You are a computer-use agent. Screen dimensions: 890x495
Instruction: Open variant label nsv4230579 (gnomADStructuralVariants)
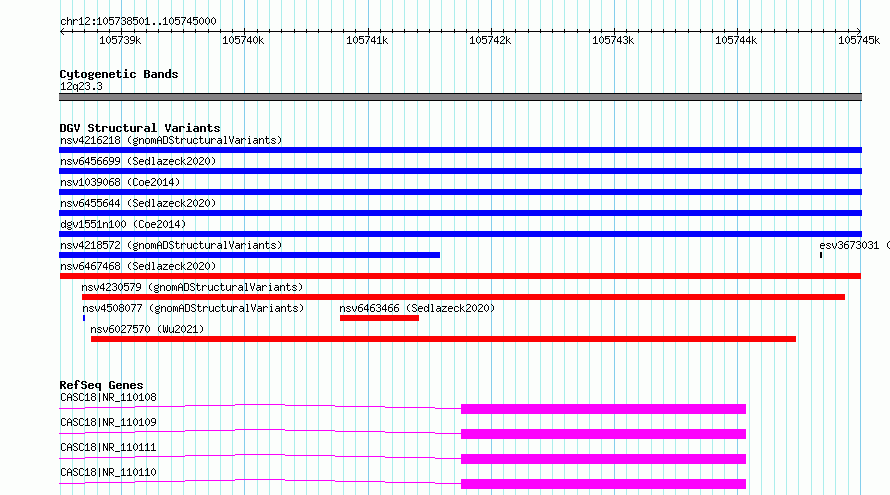192,287
